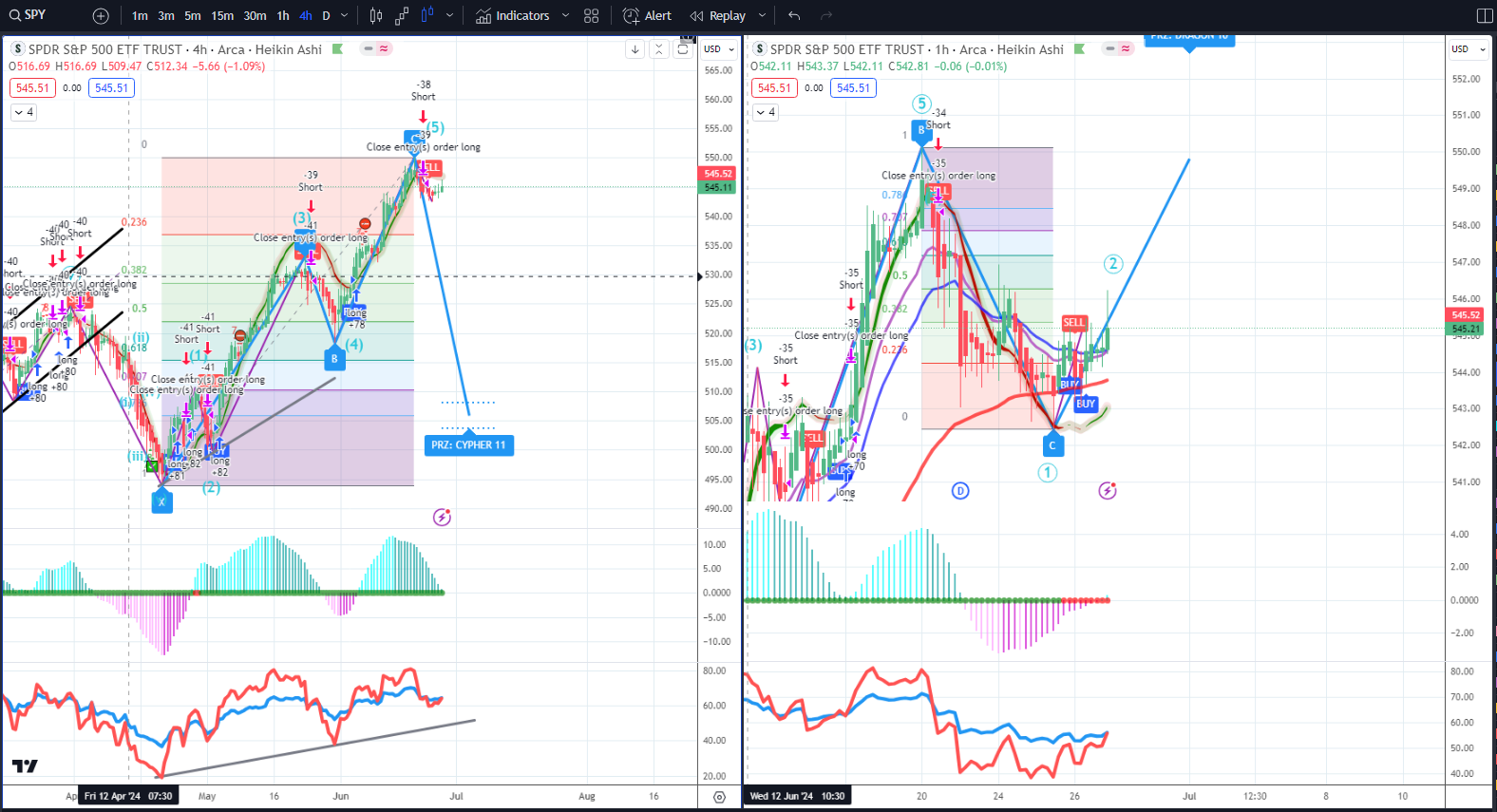
Task: Select the 3m timeframe
Action: coord(166,16)
